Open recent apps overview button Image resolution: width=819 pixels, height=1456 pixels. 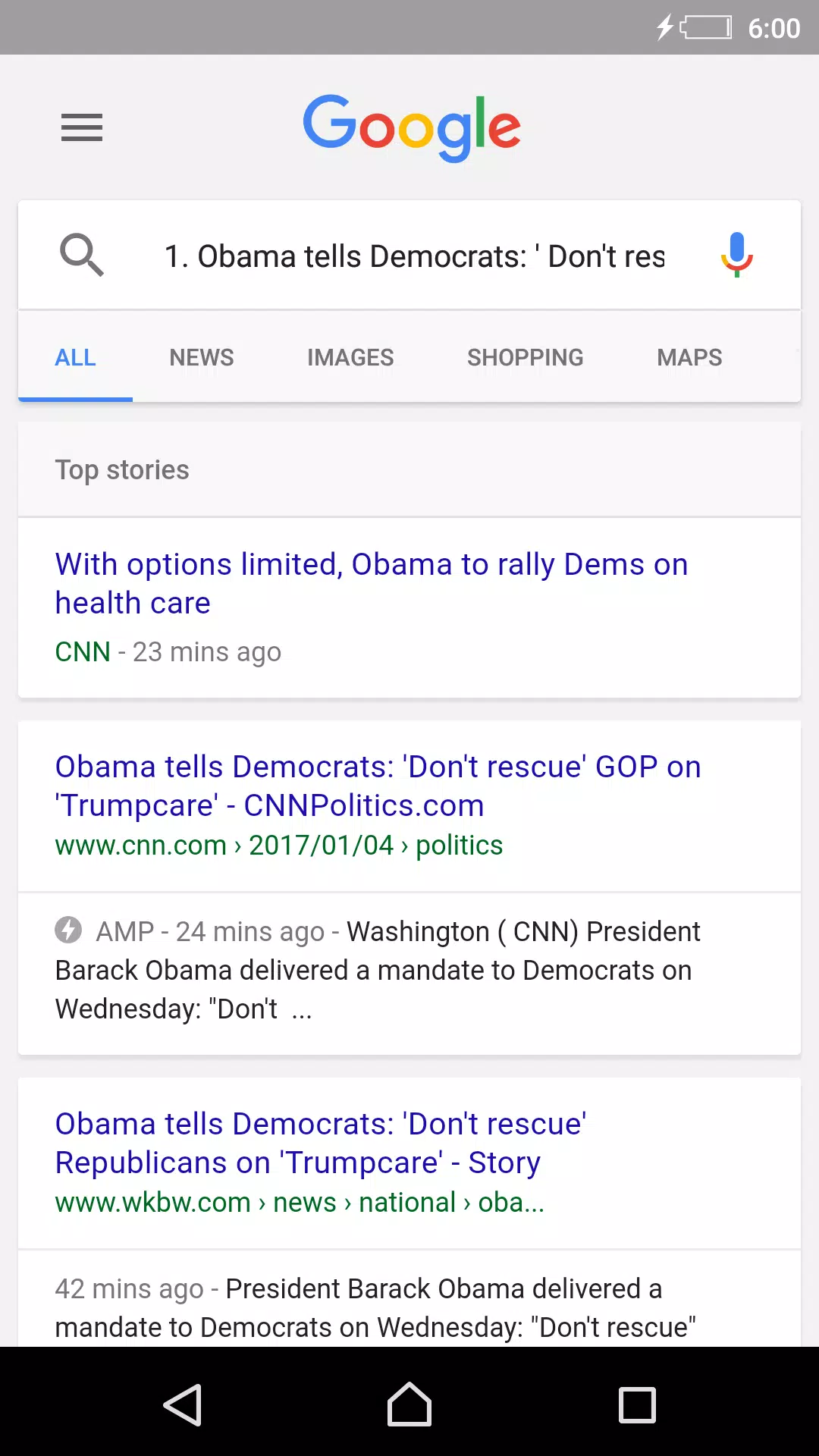(x=637, y=1404)
